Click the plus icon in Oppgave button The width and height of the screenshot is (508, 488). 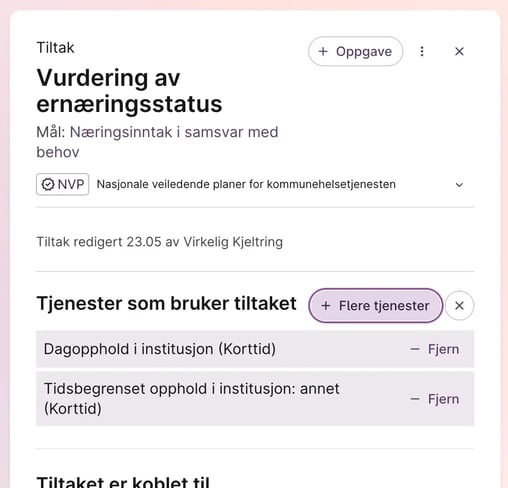[323, 51]
